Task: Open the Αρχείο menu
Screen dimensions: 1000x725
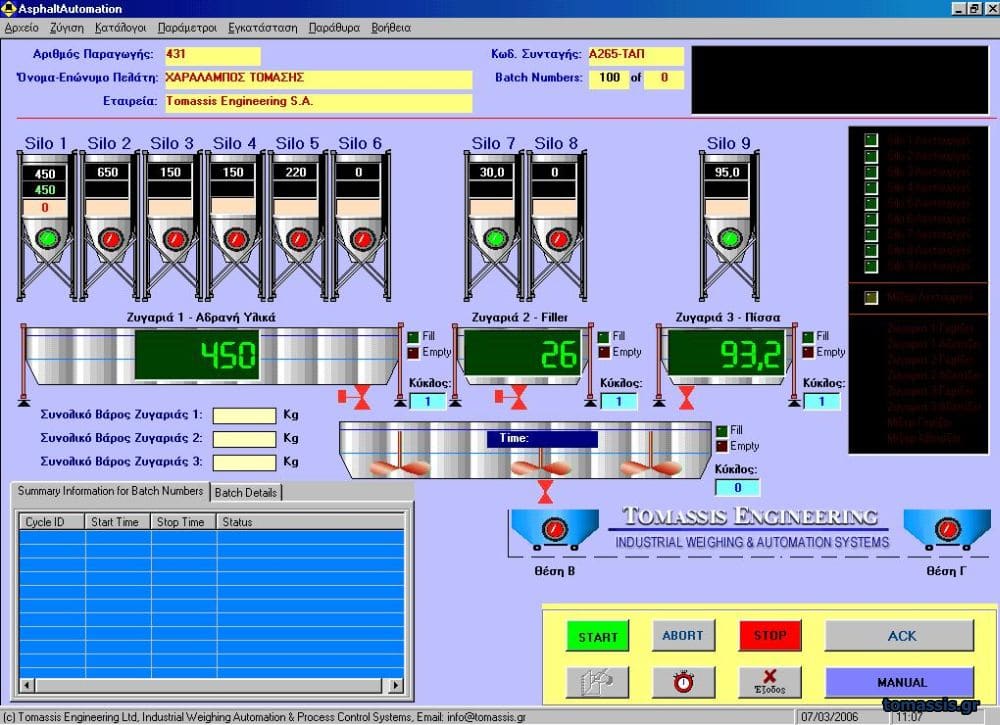Action: (x=22, y=28)
